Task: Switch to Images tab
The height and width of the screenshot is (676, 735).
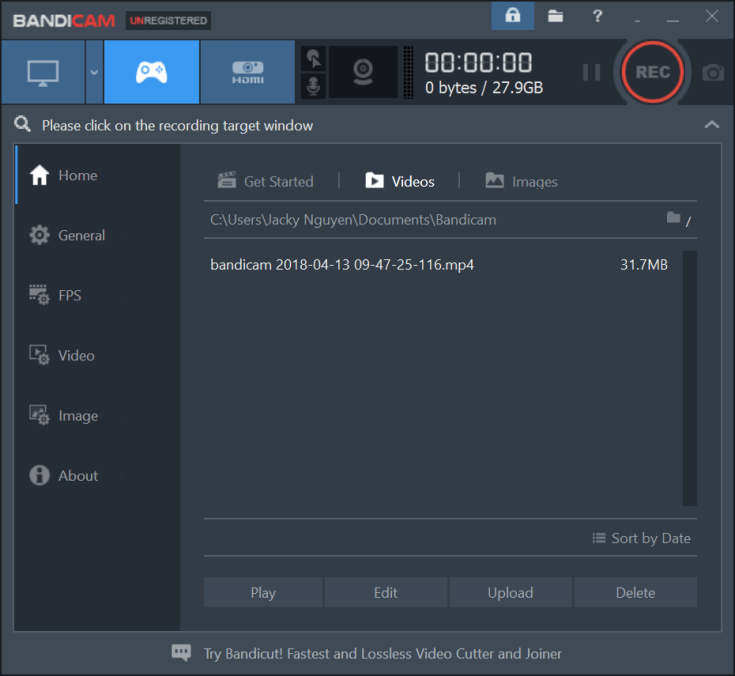Action: (521, 181)
